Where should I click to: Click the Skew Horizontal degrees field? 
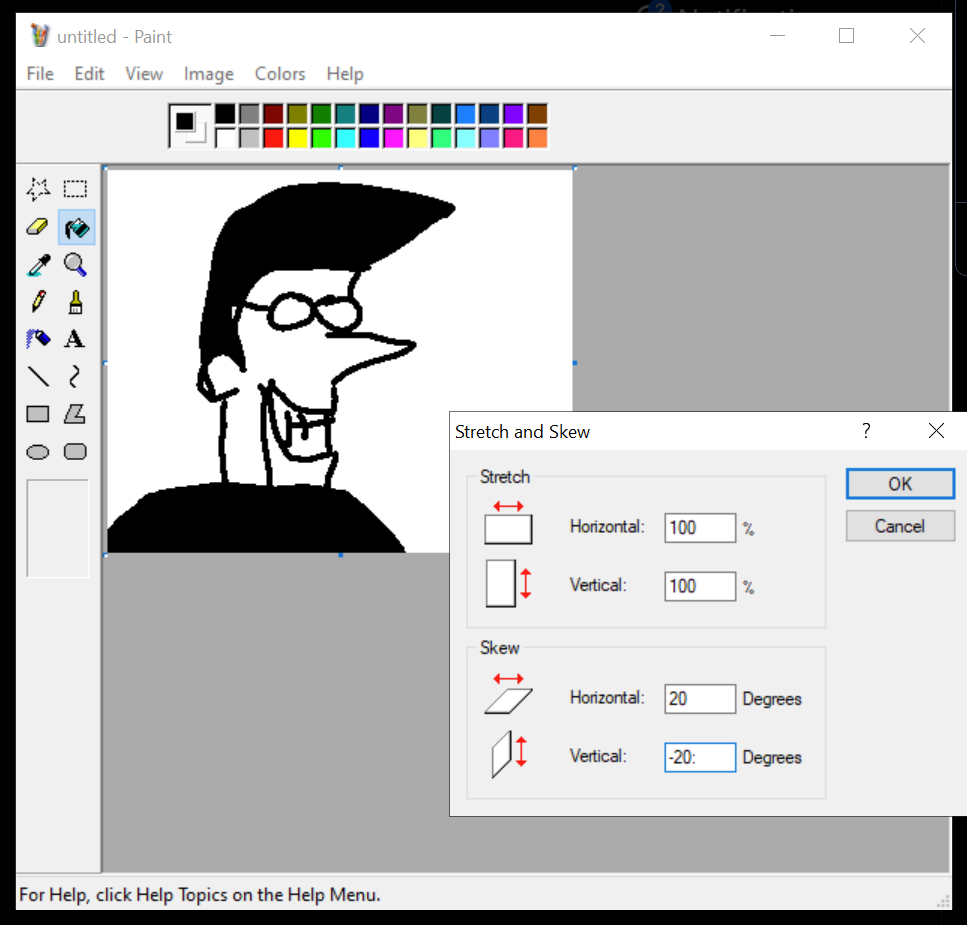pos(699,699)
